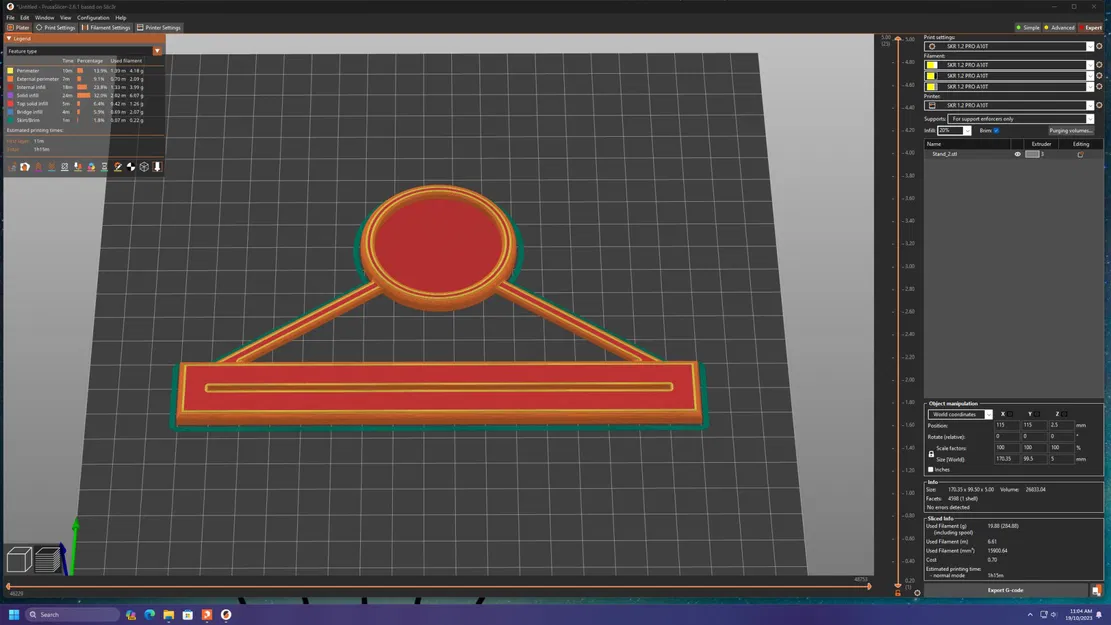This screenshot has height=625, width=1111.
Task: Toggle color changes icon in legend toolbar
Action: click(x=91, y=167)
